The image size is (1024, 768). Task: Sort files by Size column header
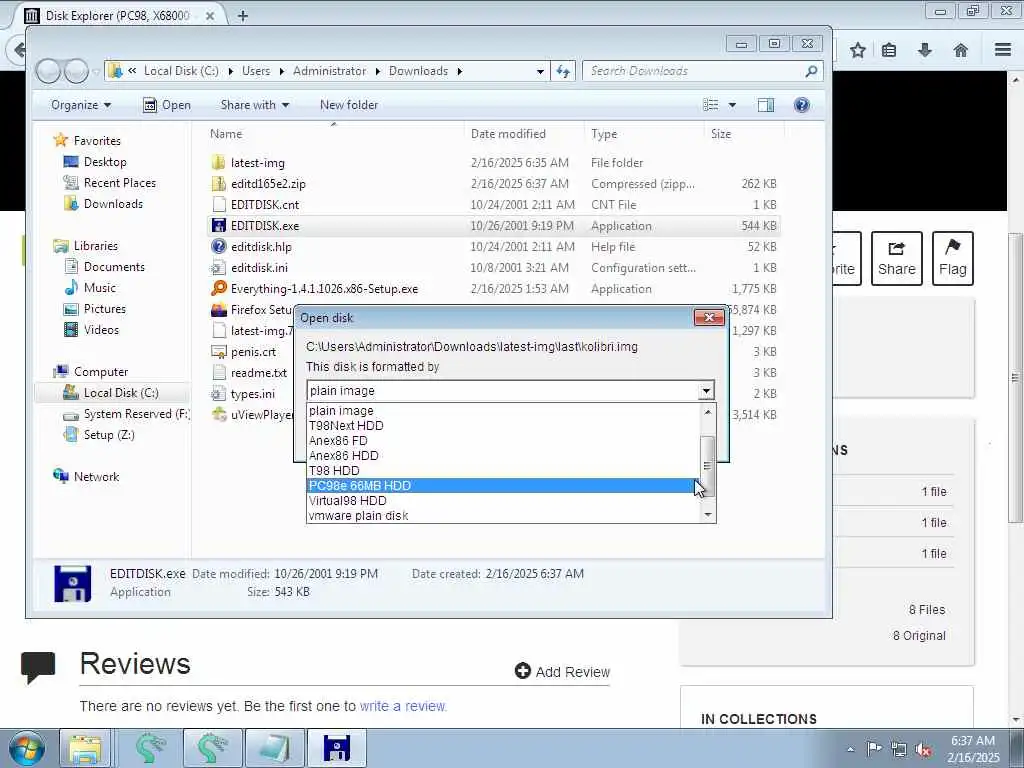click(x=721, y=134)
